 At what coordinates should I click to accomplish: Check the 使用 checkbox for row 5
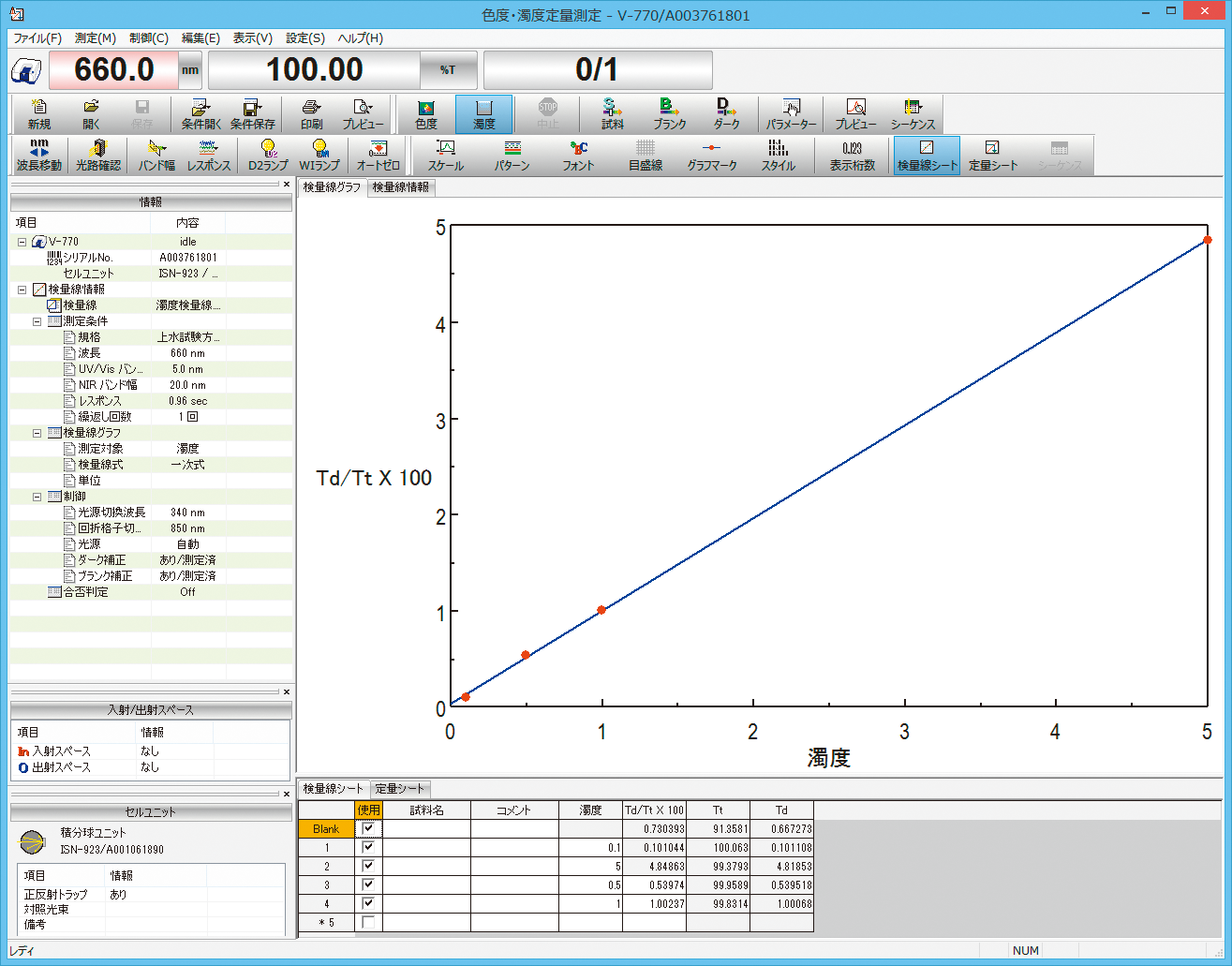coord(368,922)
